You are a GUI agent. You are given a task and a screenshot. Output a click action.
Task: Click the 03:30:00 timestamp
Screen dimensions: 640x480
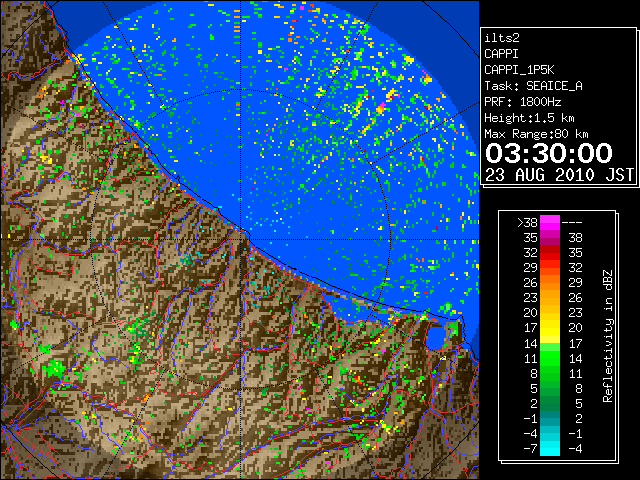(x=549, y=153)
